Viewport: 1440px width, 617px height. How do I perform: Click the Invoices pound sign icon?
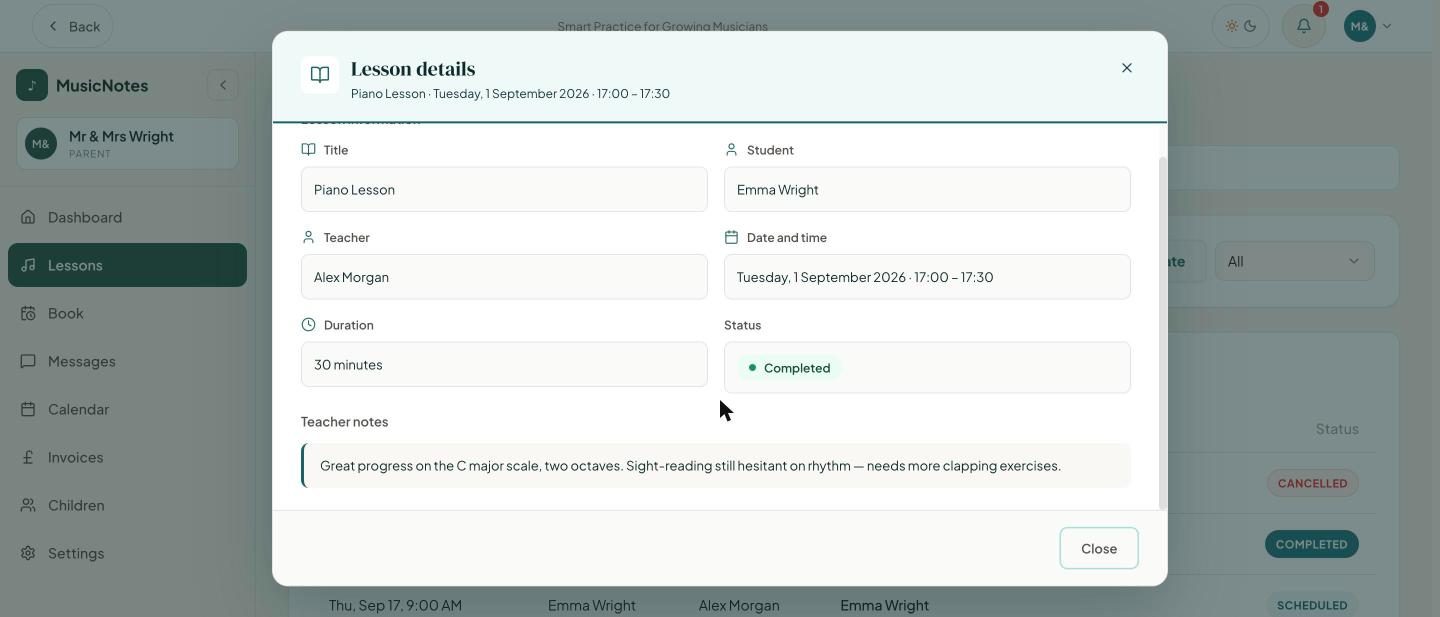click(28, 457)
